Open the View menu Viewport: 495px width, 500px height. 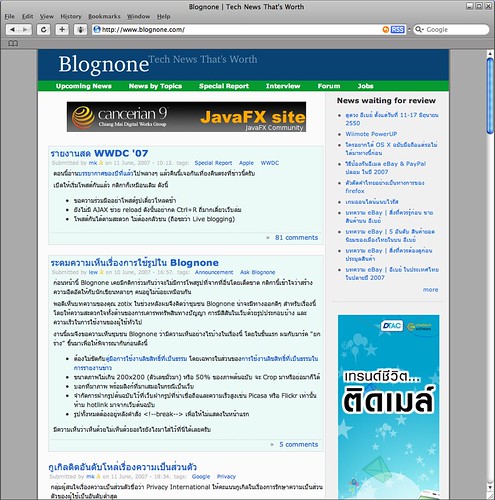47,16
